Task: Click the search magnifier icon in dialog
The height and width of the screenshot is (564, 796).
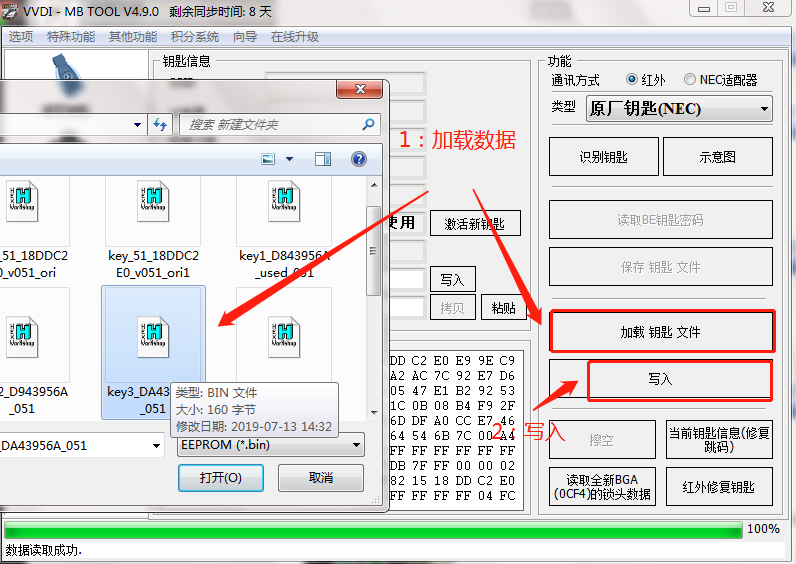Action: click(369, 124)
